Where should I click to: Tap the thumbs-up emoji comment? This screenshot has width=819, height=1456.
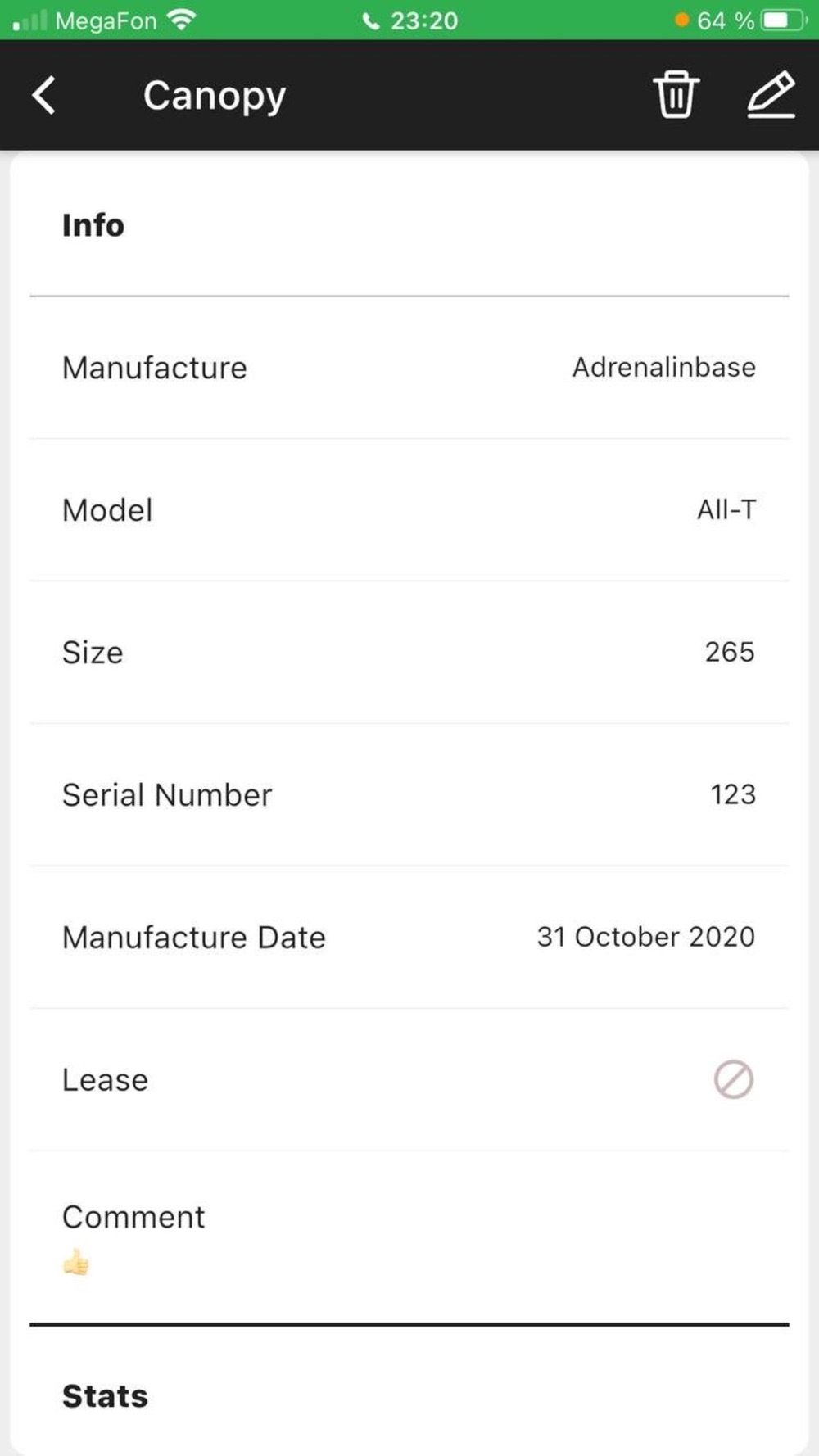[76, 1262]
